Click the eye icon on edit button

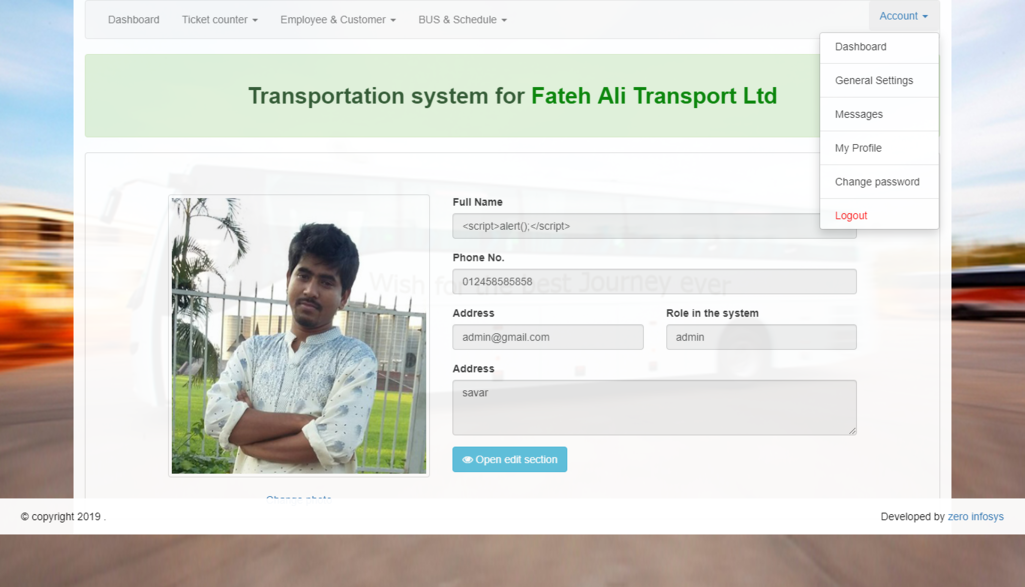click(467, 460)
